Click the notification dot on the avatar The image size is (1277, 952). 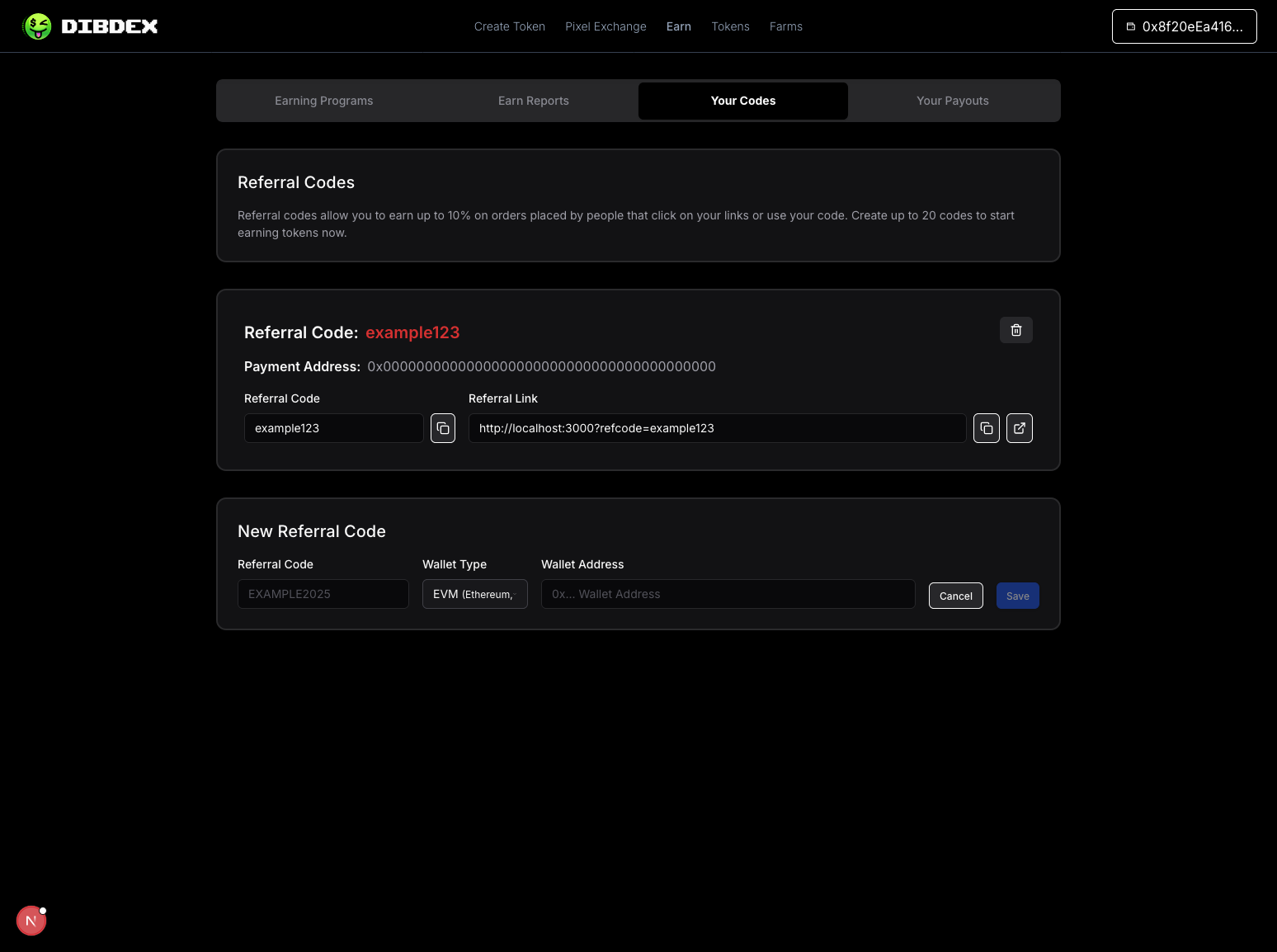[x=43, y=909]
